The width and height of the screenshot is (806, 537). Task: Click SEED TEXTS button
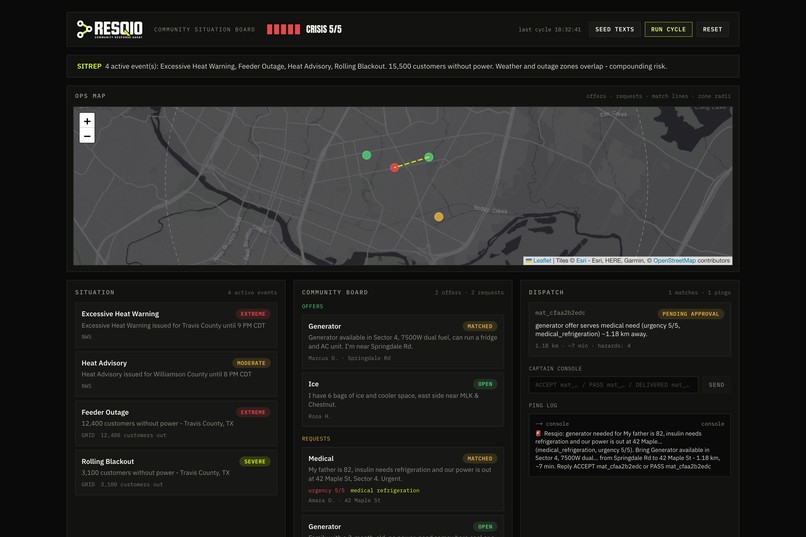click(x=614, y=29)
